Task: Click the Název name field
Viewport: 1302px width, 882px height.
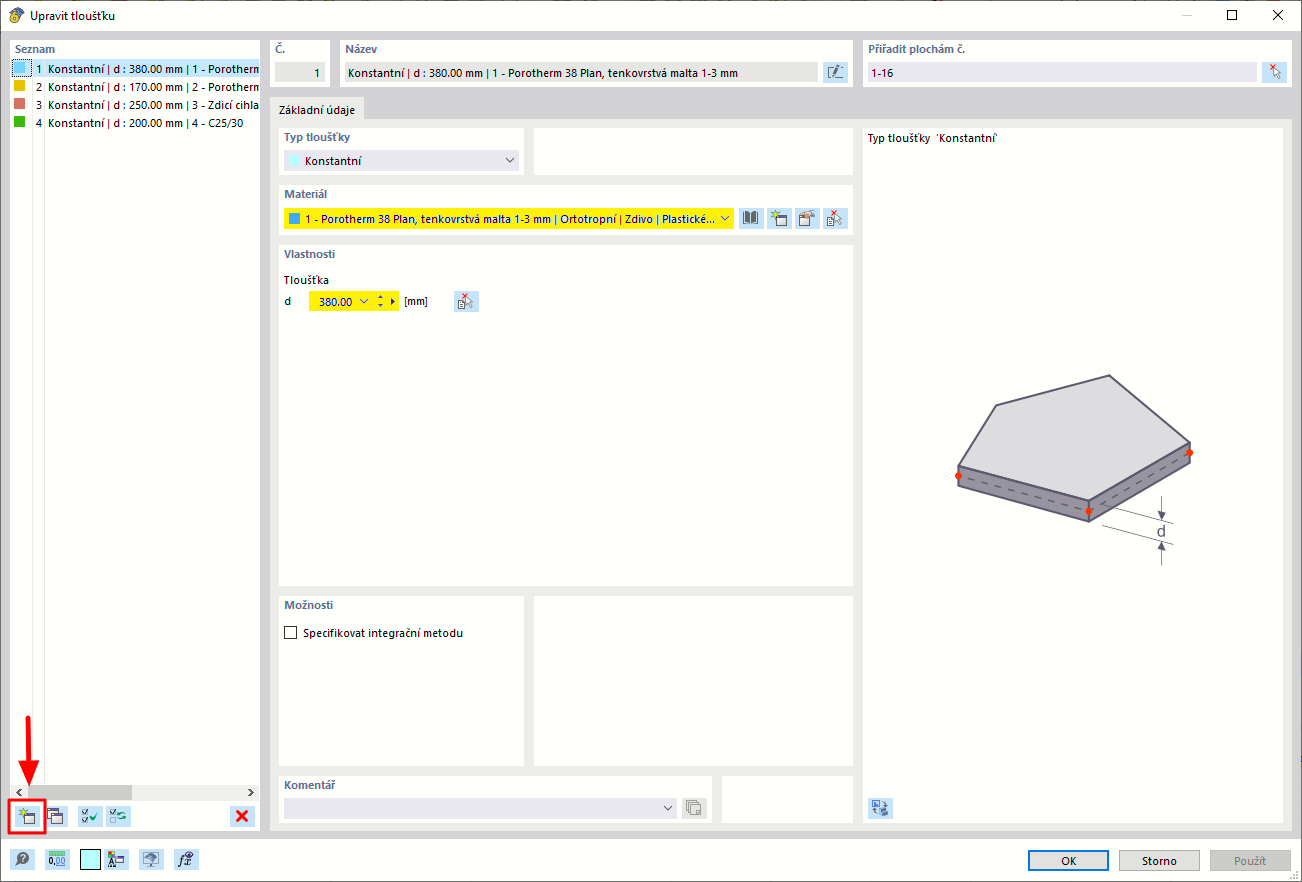Action: (x=580, y=72)
